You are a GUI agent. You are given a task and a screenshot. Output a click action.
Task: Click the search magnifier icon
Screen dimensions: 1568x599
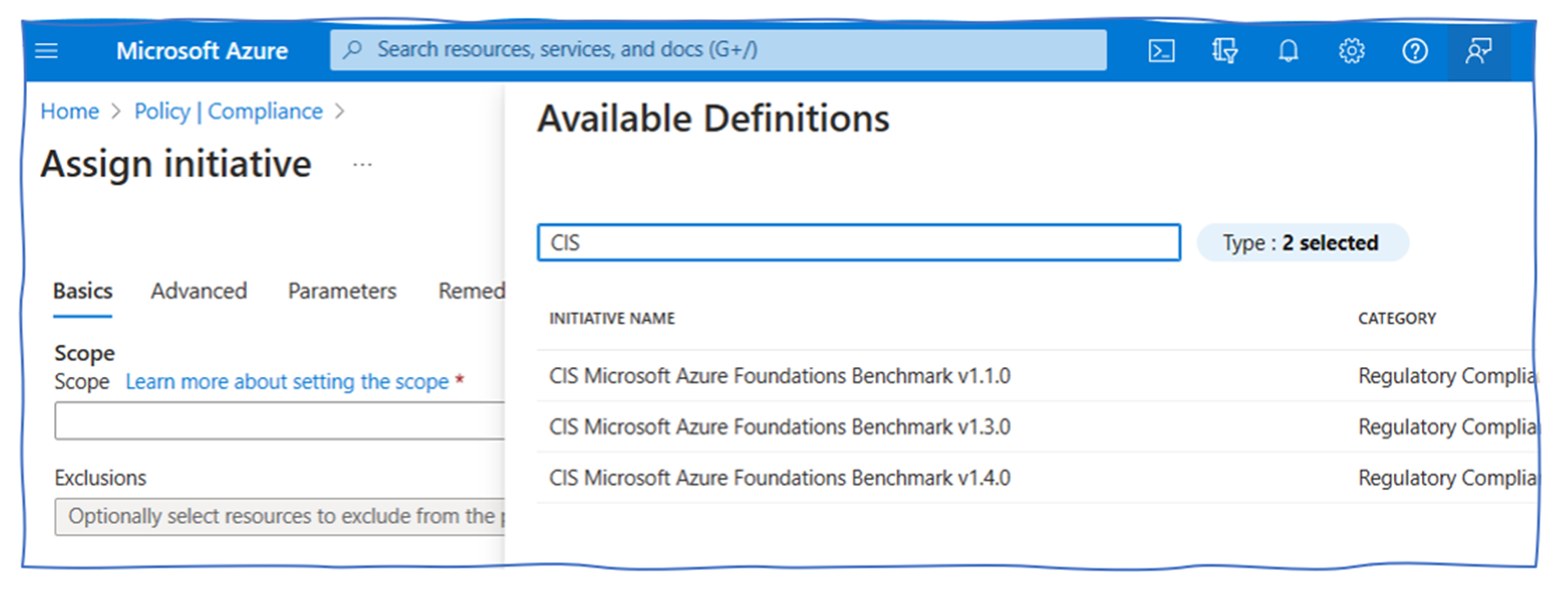[x=353, y=50]
